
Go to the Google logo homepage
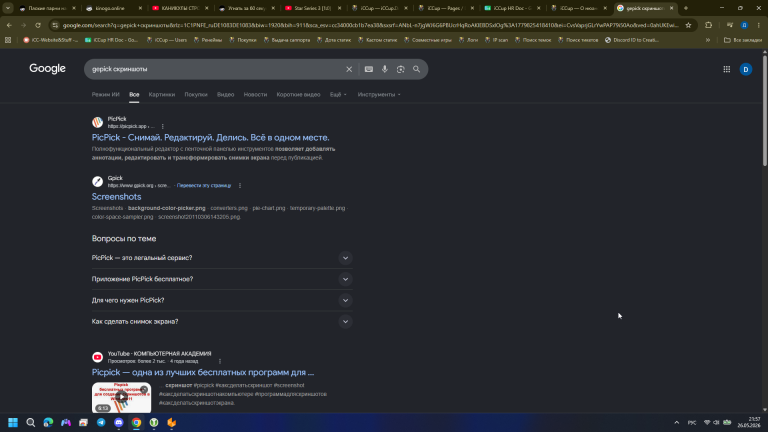tap(48, 69)
